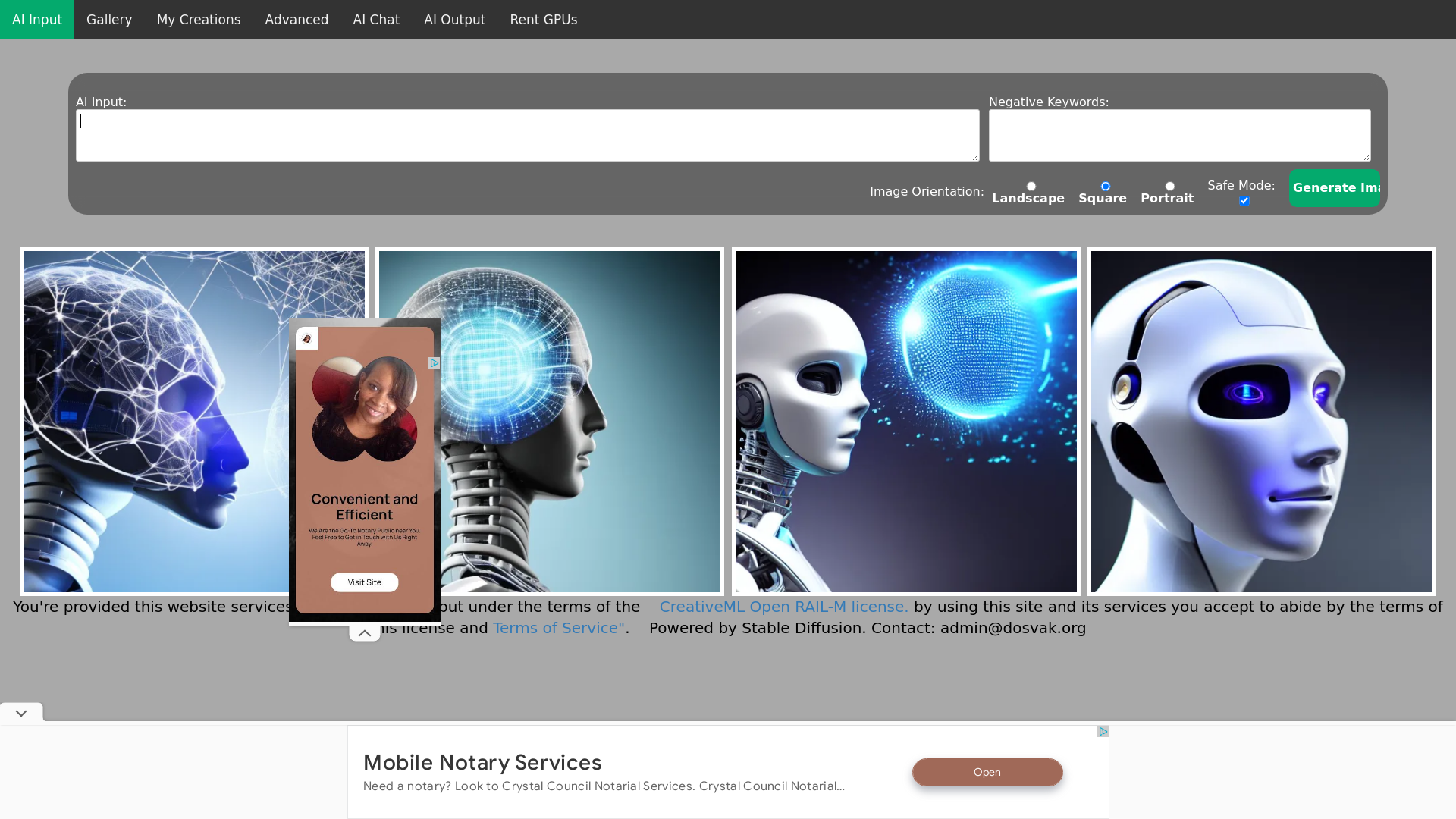
Task: Click the 'Need a notary?' banner description
Action: coord(604,786)
